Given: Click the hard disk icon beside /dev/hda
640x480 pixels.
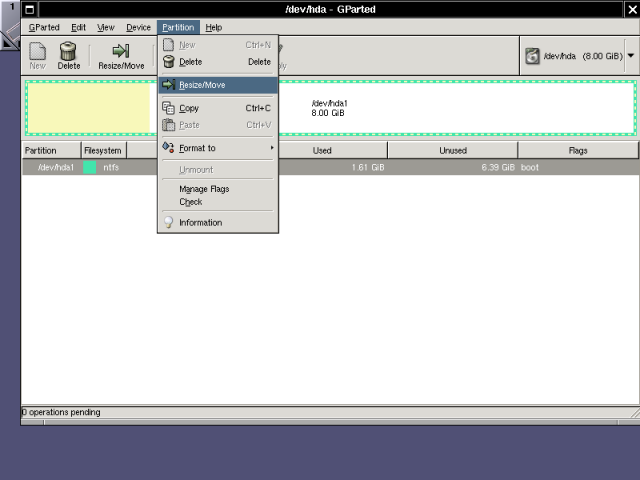Looking at the screenshot, I should click(x=532, y=56).
